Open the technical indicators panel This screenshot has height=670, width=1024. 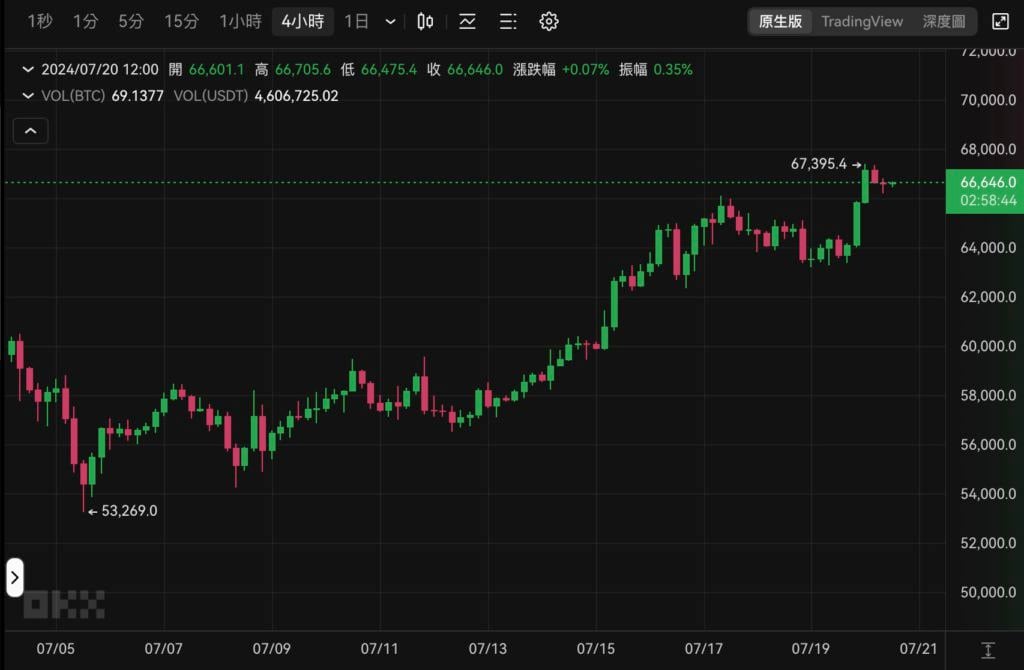click(467, 21)
